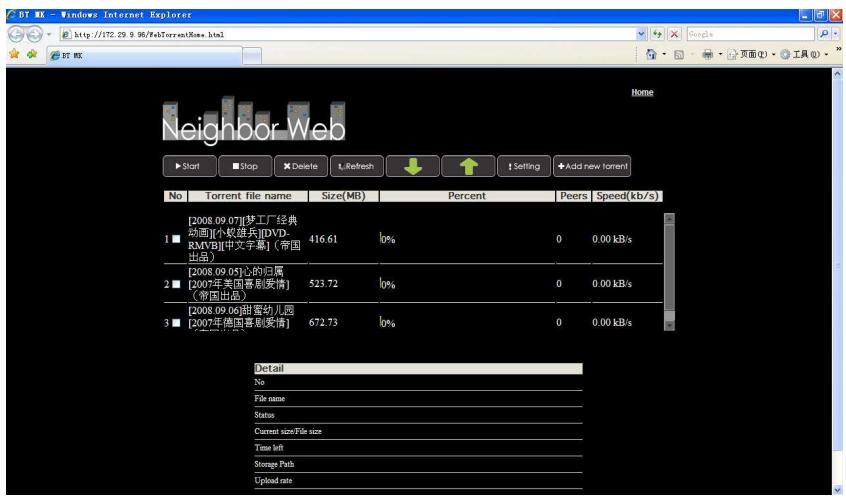
Task: Click size value 672.73
Action: coord(323,323)
